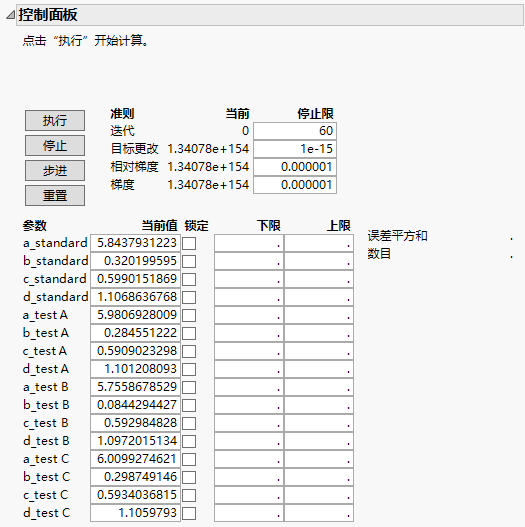Set the upper limit field for d_test A

(x=319, y=369)
